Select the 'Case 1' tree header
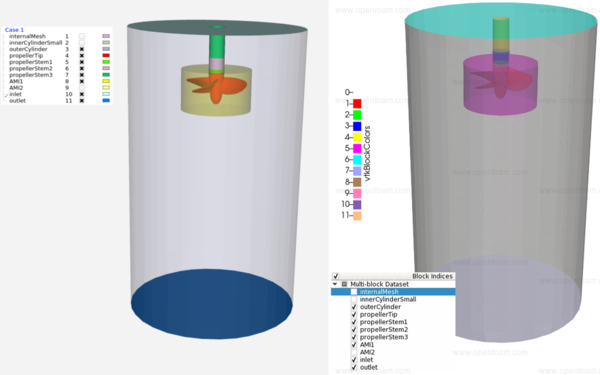The width and height of the screenshot is (600, 375). [14, 30]
